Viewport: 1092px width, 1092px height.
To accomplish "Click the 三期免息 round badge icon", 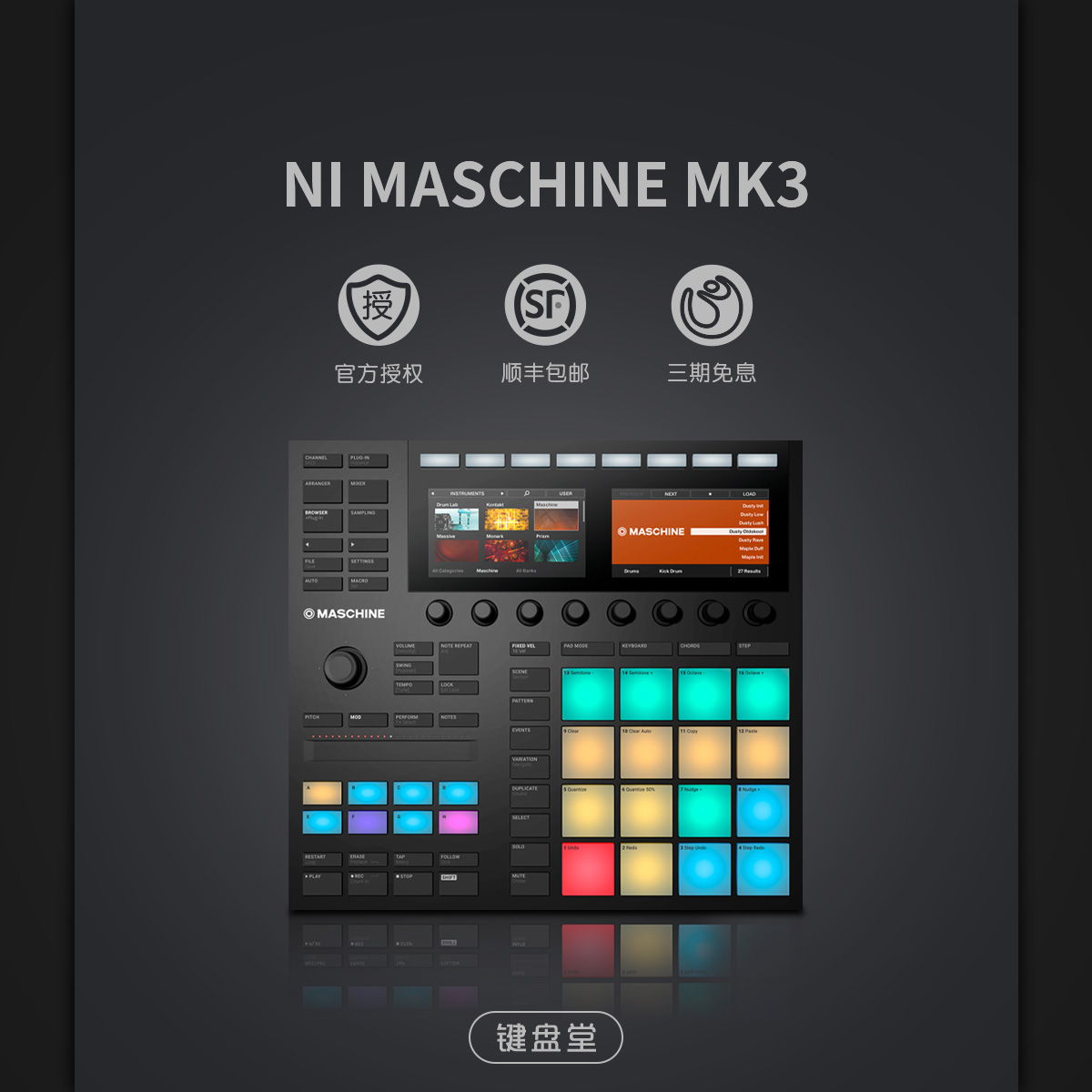I will click(x=712, y=305).
